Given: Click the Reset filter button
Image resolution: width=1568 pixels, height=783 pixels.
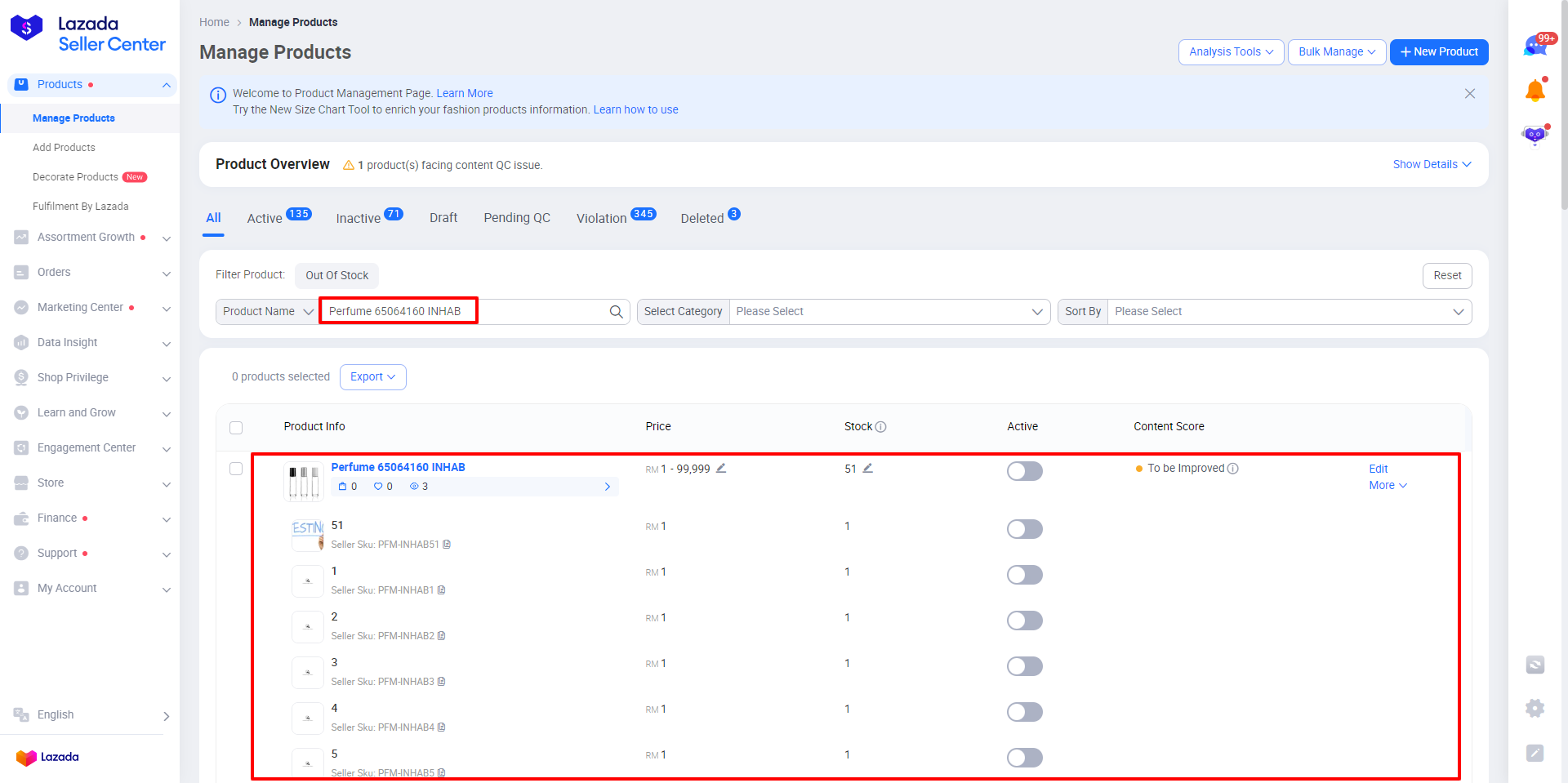Looking at the screenshot, I should pos(1446,276).
